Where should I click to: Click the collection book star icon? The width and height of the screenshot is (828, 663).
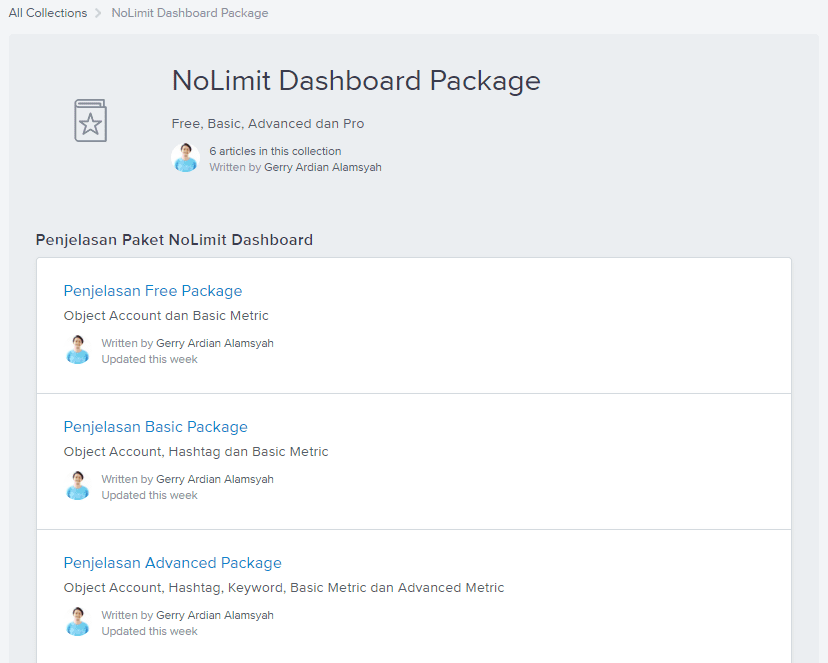click(90, 120)
